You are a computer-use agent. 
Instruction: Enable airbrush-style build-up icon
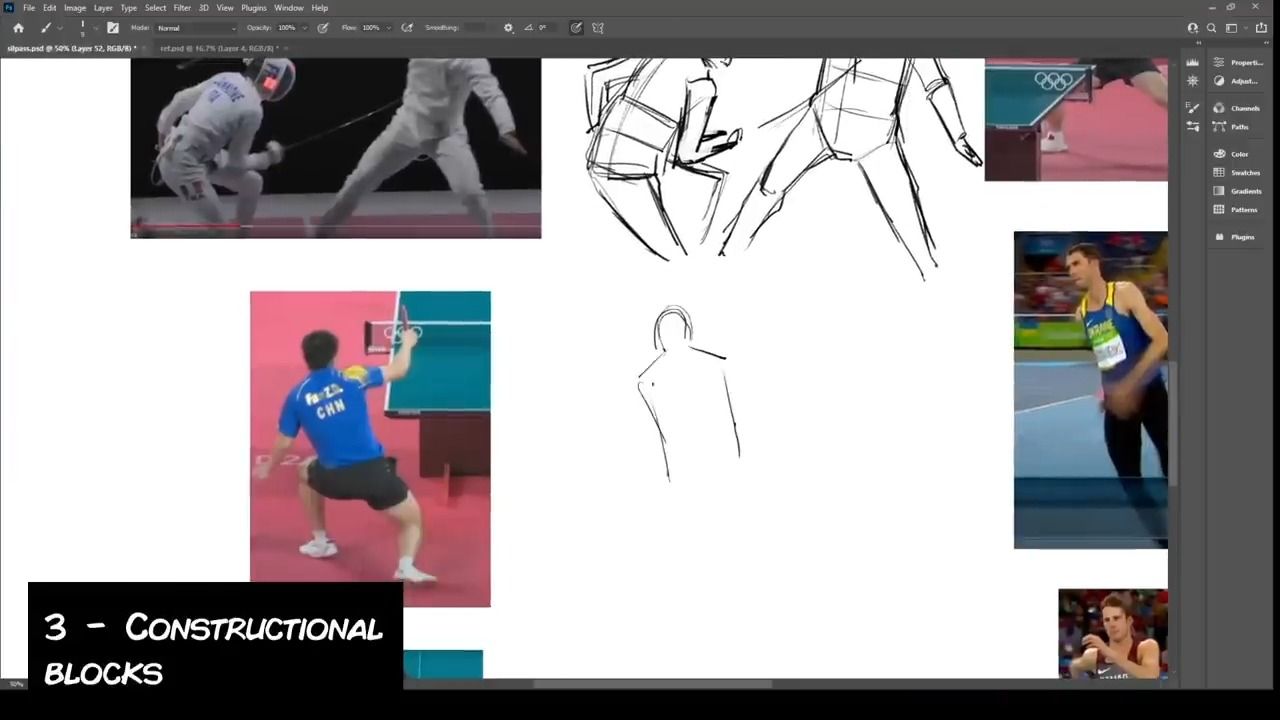(407, 28)
